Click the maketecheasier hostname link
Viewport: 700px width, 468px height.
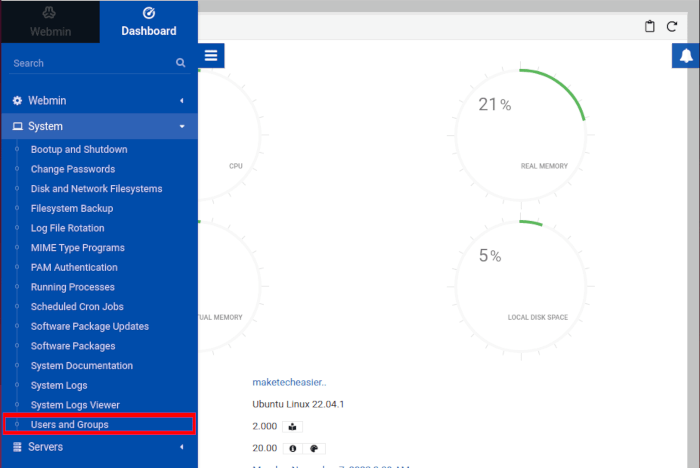point(289,382)
